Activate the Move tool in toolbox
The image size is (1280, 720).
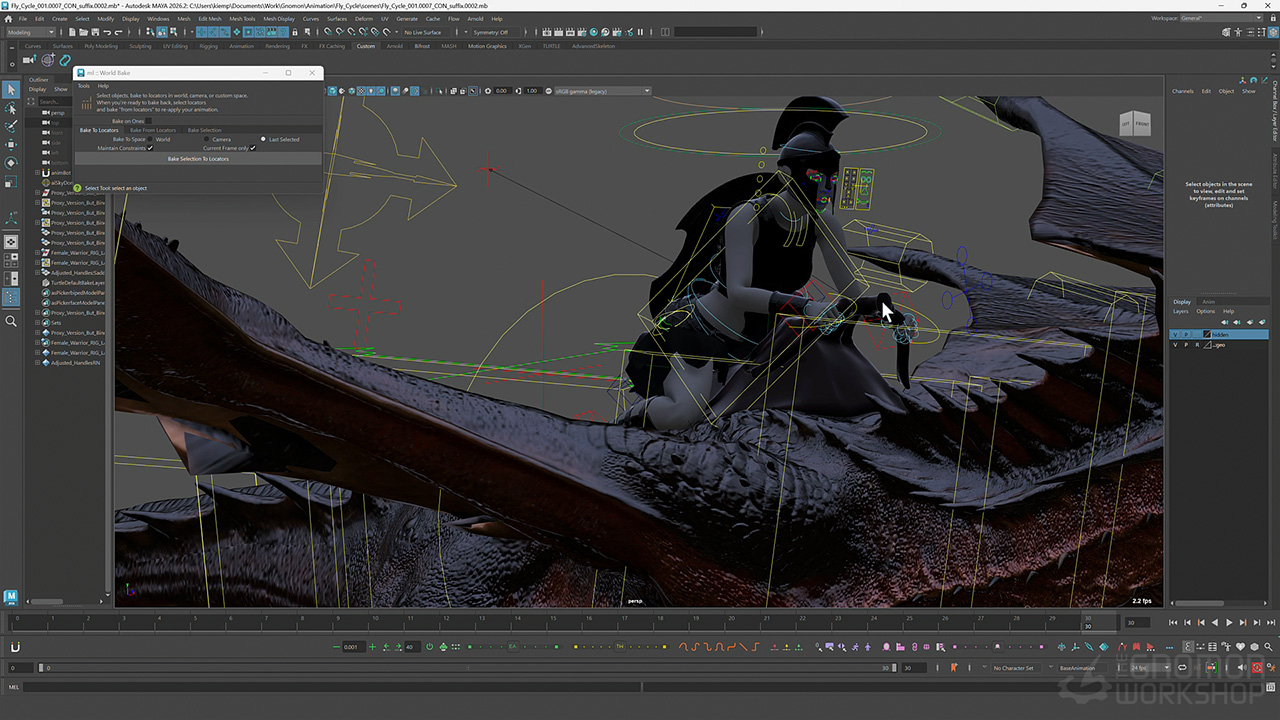point(11,144)
